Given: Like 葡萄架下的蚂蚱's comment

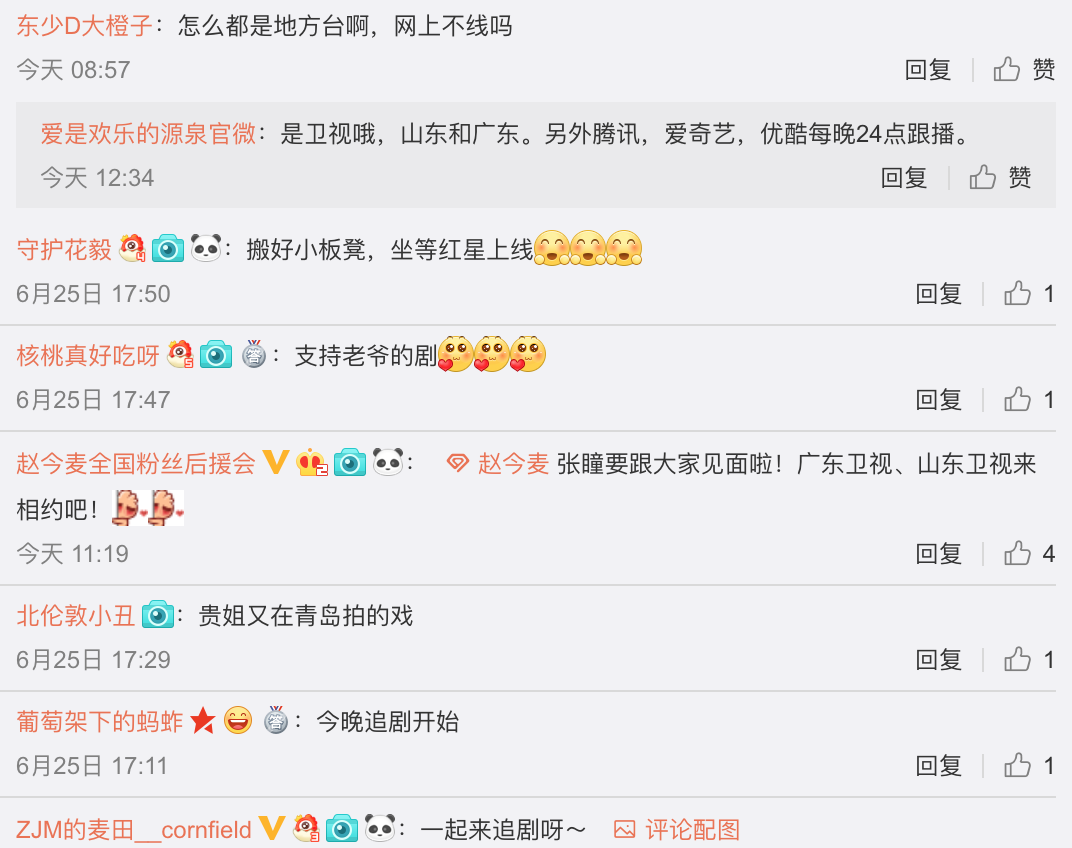Looking at the screenshot, I should (x=1028, y=766).
